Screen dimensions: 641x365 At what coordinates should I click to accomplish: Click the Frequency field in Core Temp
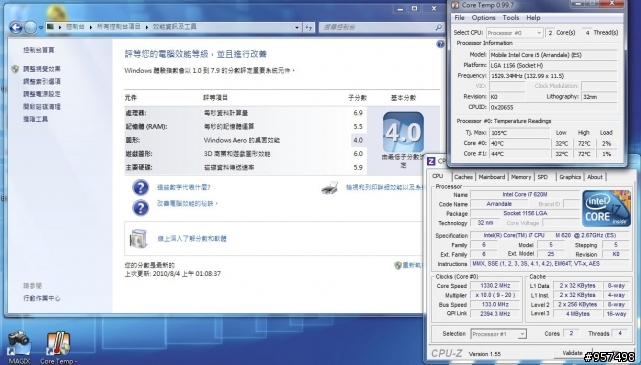[x=553, y=76]
